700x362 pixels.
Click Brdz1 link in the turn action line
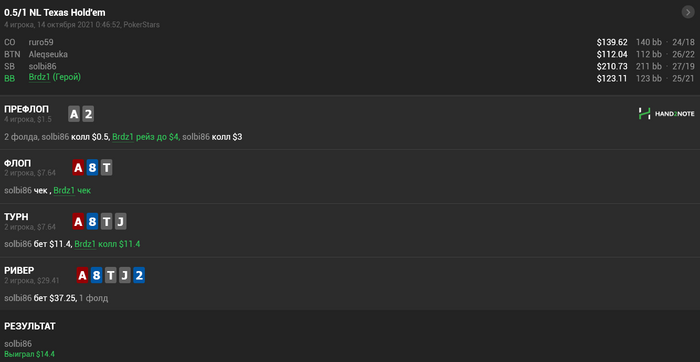tap(85, 244)
